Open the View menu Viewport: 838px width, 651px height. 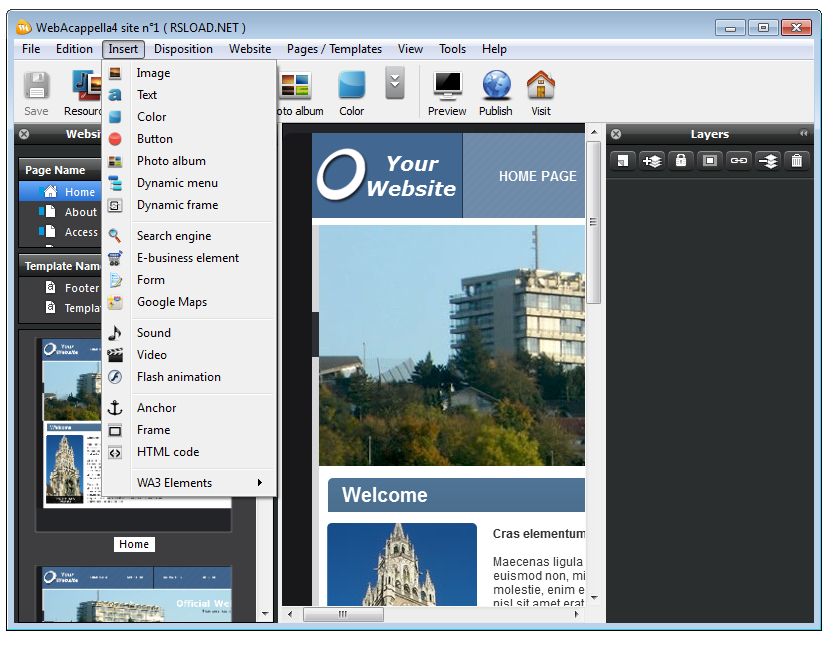click(410, 49)
